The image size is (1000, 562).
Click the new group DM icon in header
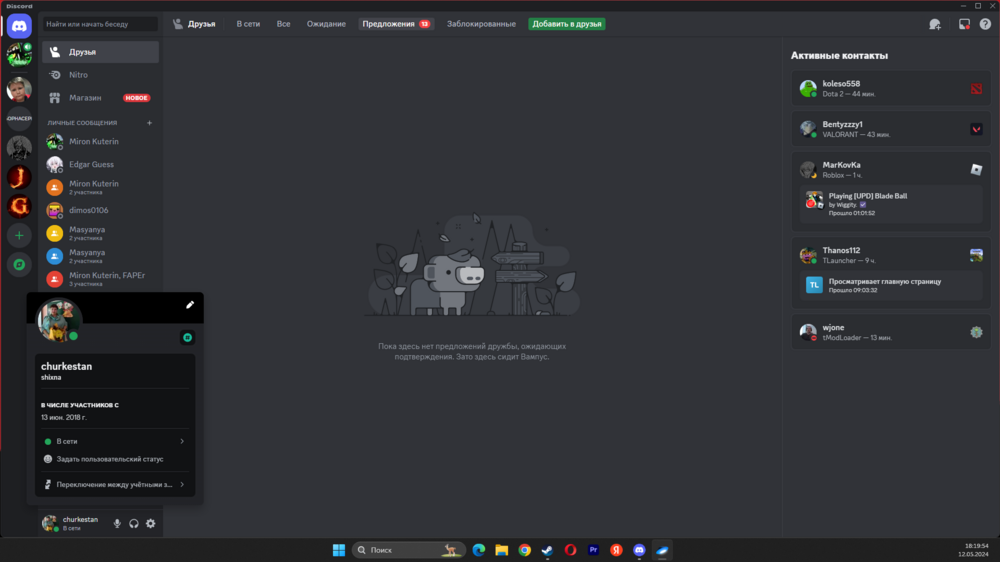[935, 24]
